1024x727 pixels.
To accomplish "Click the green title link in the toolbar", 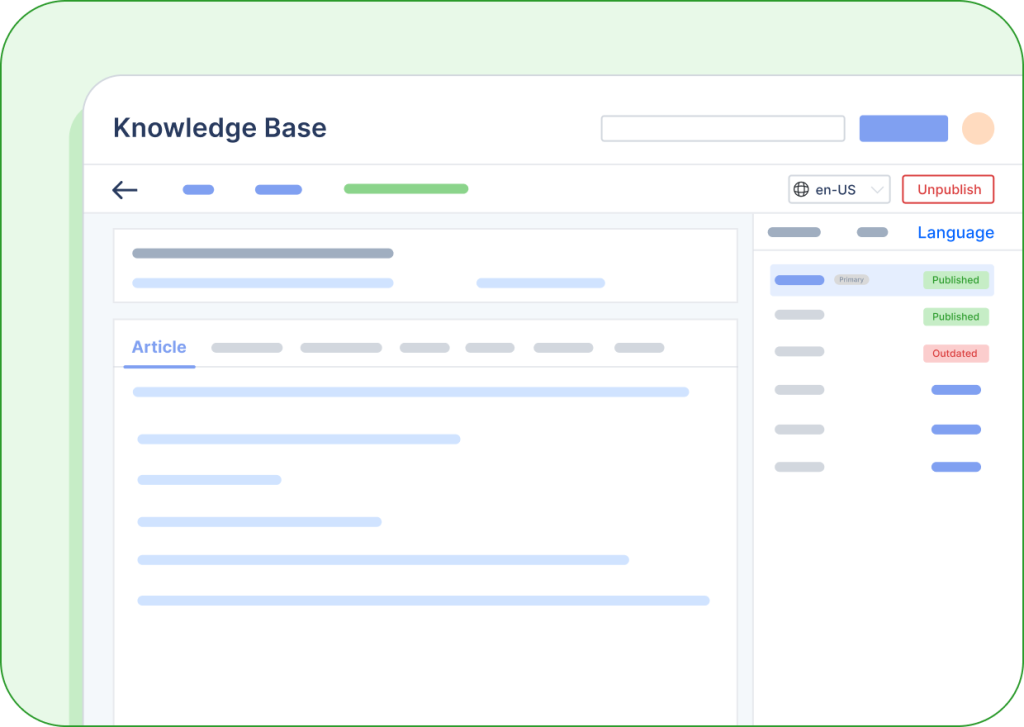I will (405, 188).
